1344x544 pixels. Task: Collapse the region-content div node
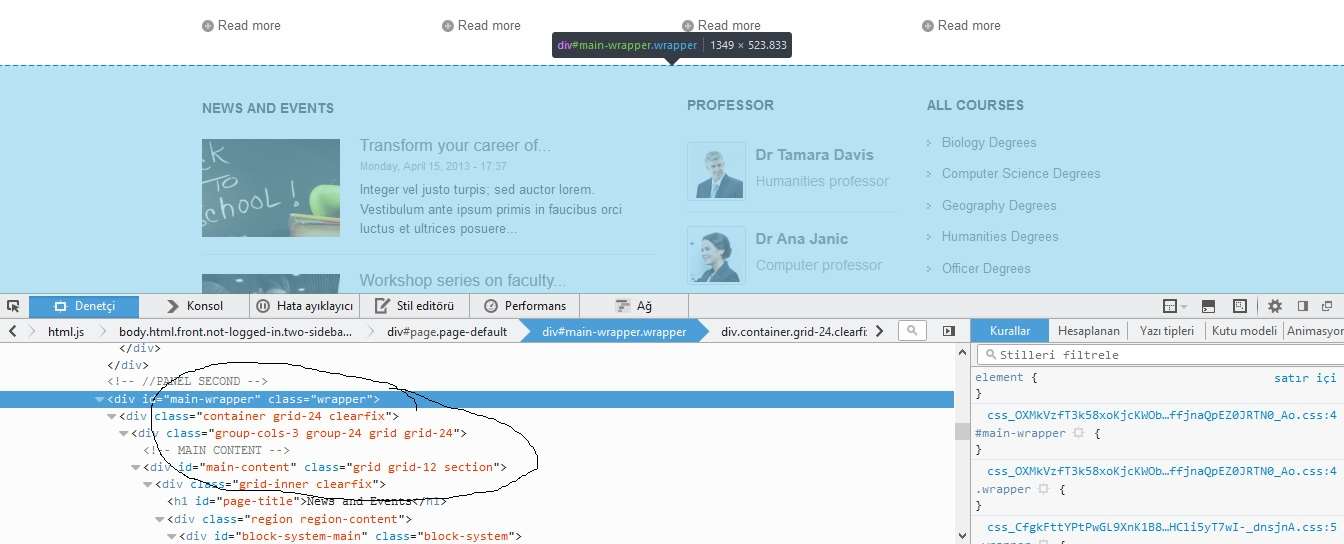tap(160, 519)
